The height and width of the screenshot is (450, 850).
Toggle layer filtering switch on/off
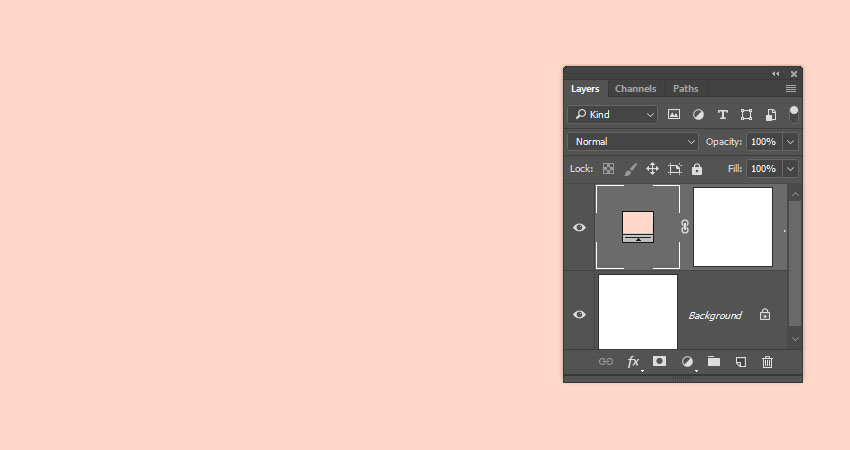tap(794, 114)
